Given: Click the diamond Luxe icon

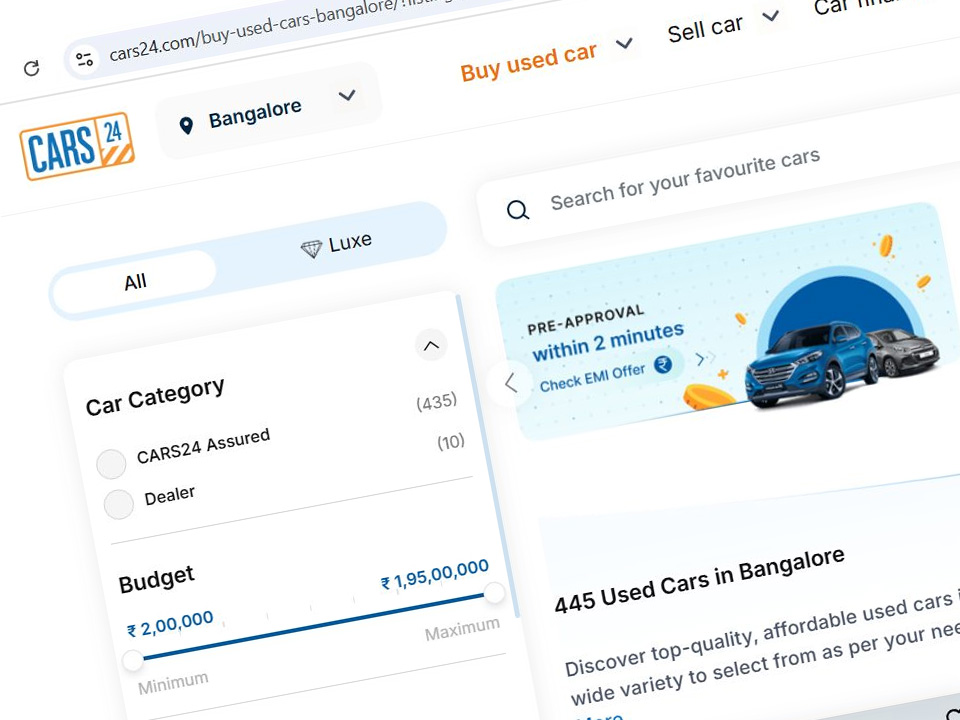Looking at the screenshot, I should tap(311, 248).
